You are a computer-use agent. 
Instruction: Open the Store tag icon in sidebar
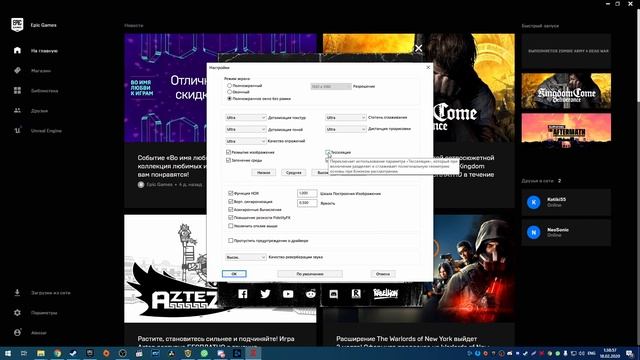pyautogui.click(x=17, y=71)
